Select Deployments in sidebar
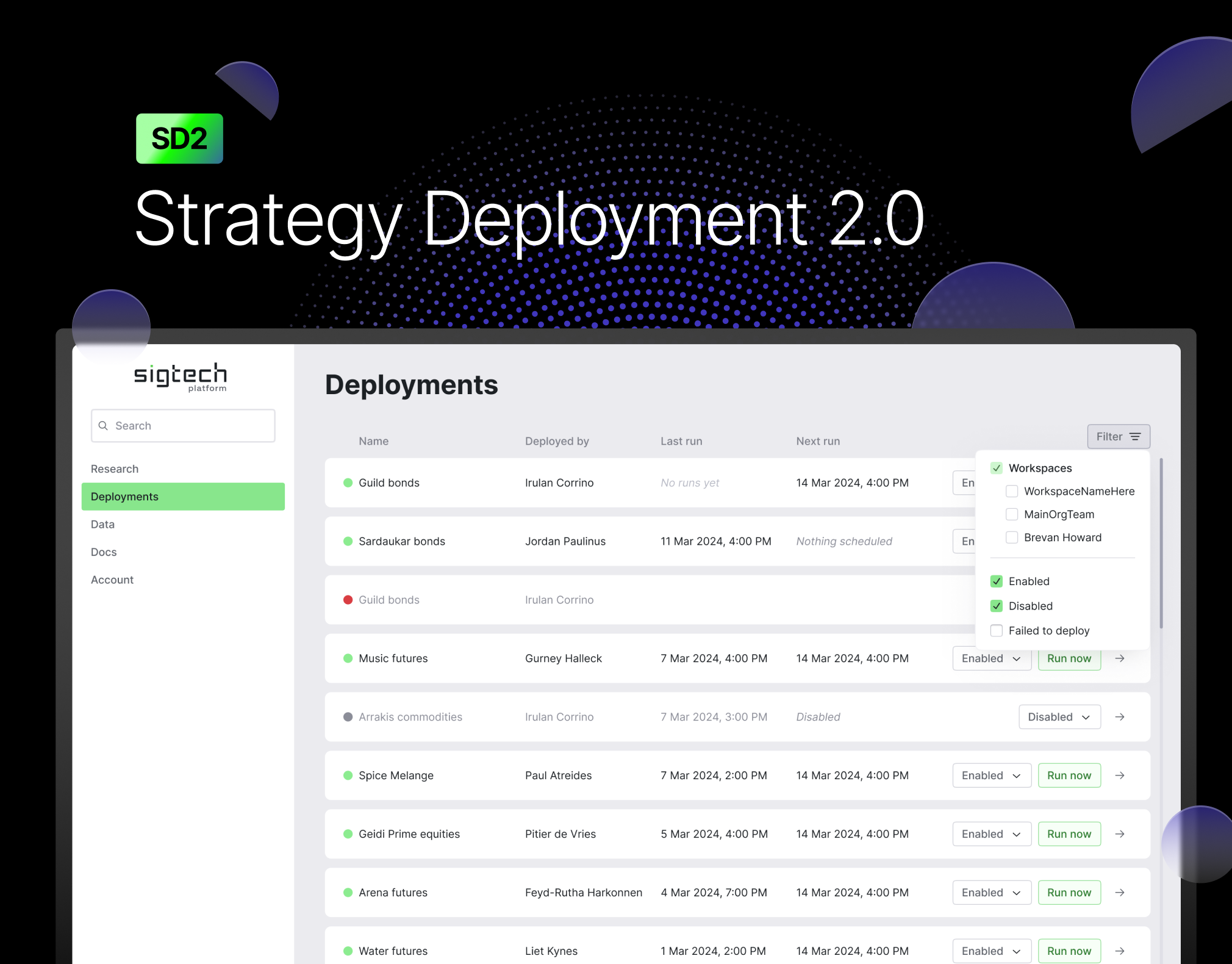The image size is (1232, 964). [x=183, y=497]
